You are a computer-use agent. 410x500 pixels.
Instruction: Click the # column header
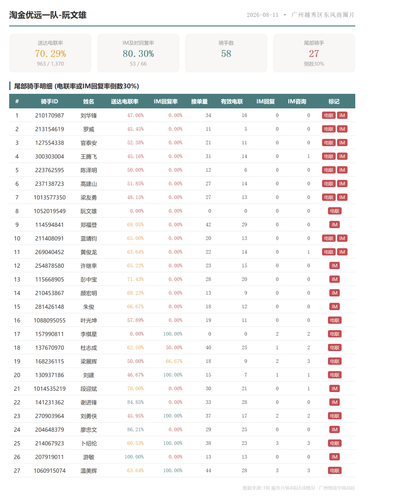(17, 101)
